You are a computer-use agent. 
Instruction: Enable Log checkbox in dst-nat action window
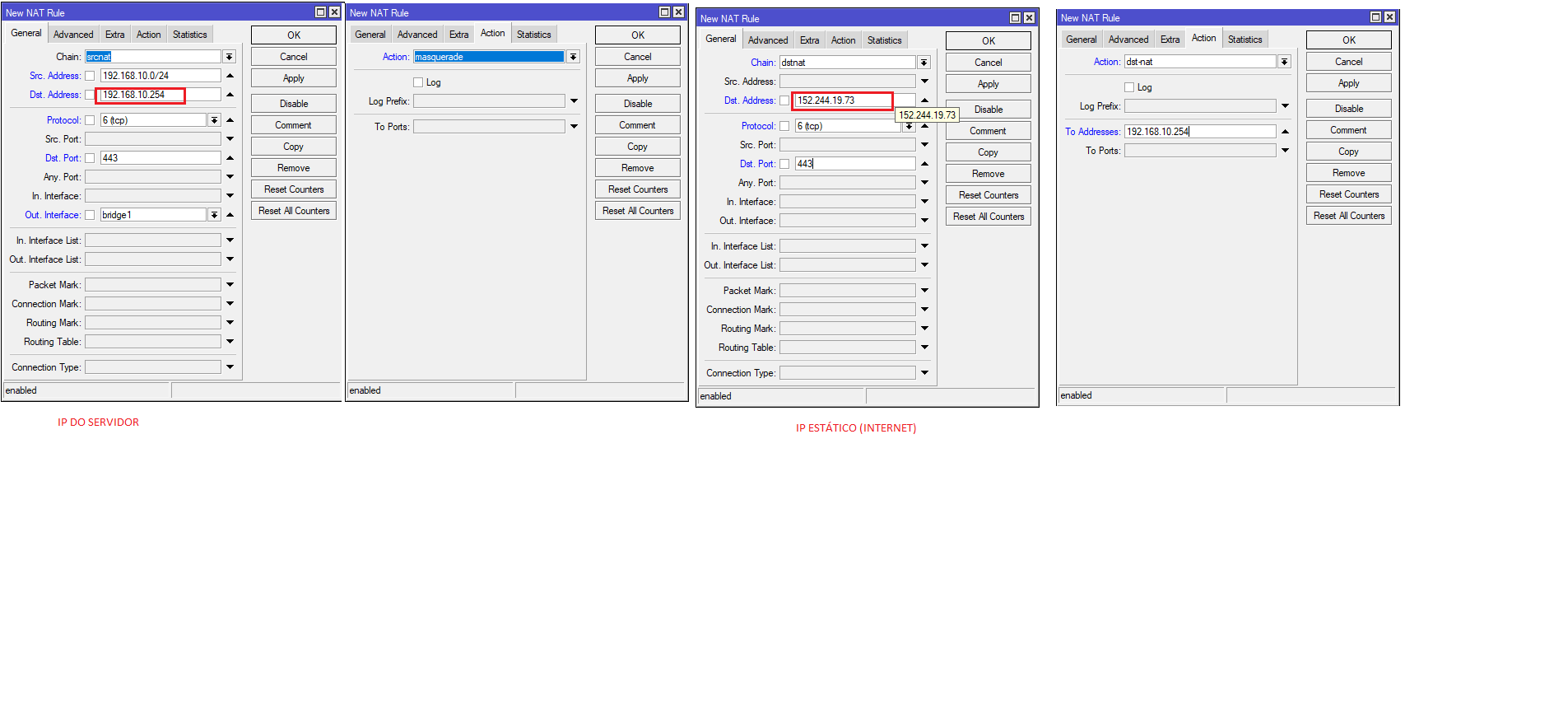[x=1129, y=87]
